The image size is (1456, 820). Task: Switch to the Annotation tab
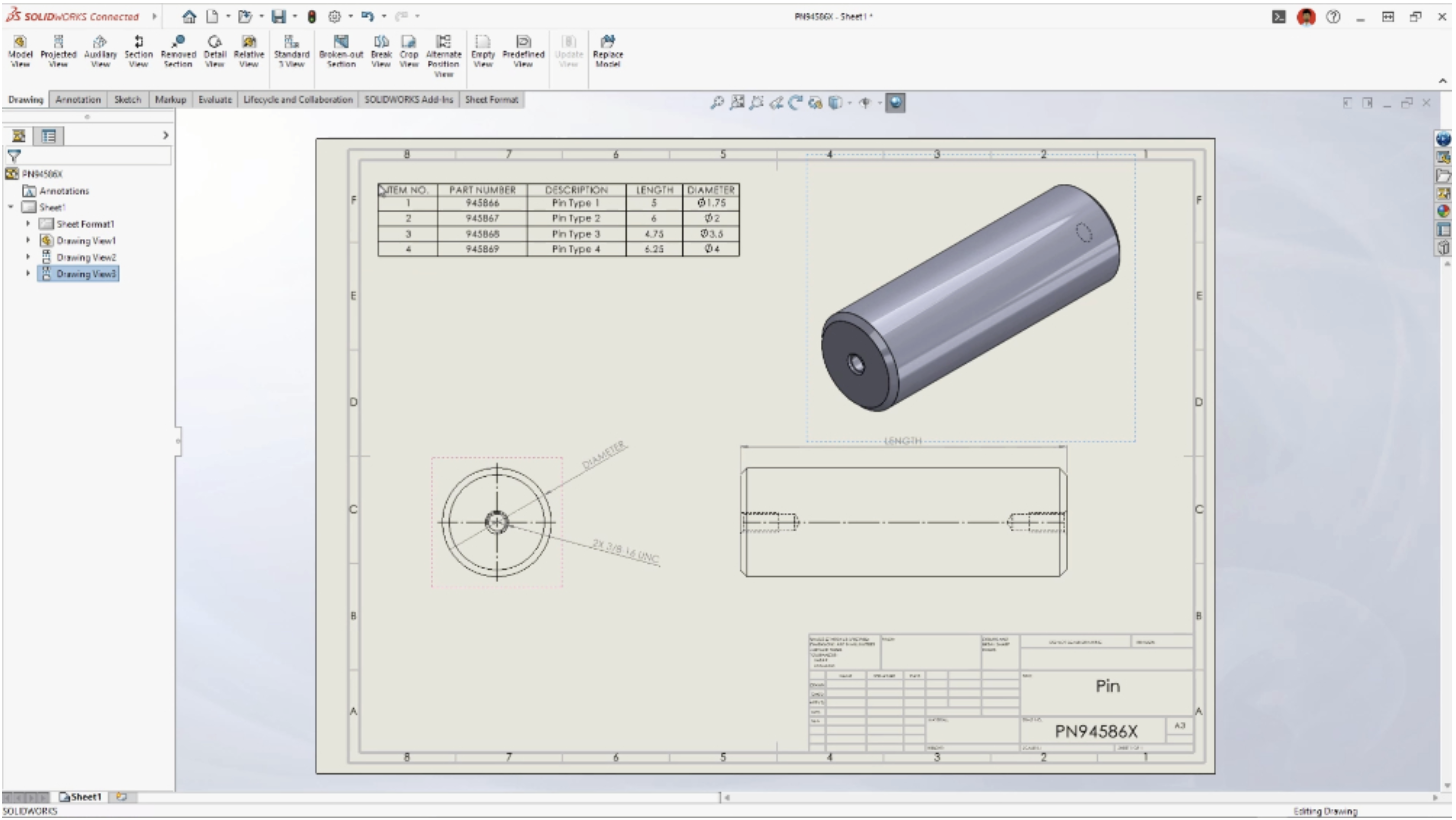click(x=76, y=100)
